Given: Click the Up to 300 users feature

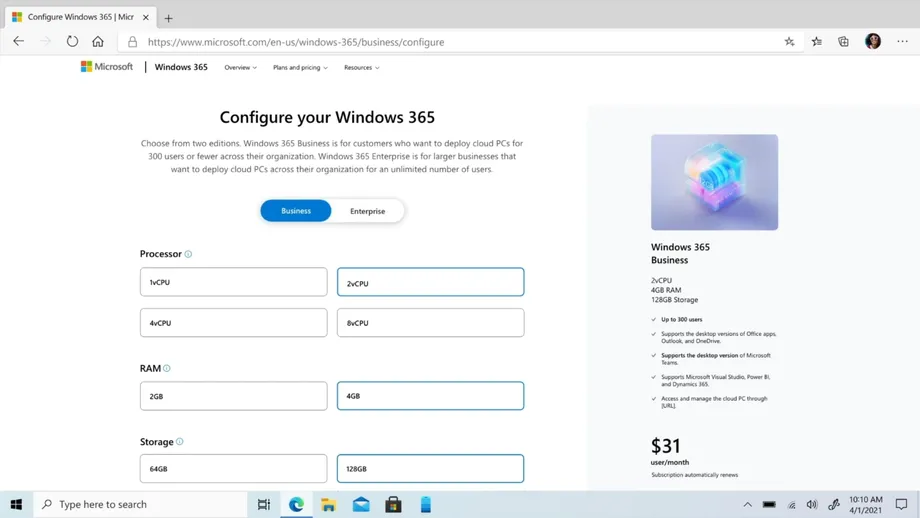Looking at the screenshot, I should [681, 320].
